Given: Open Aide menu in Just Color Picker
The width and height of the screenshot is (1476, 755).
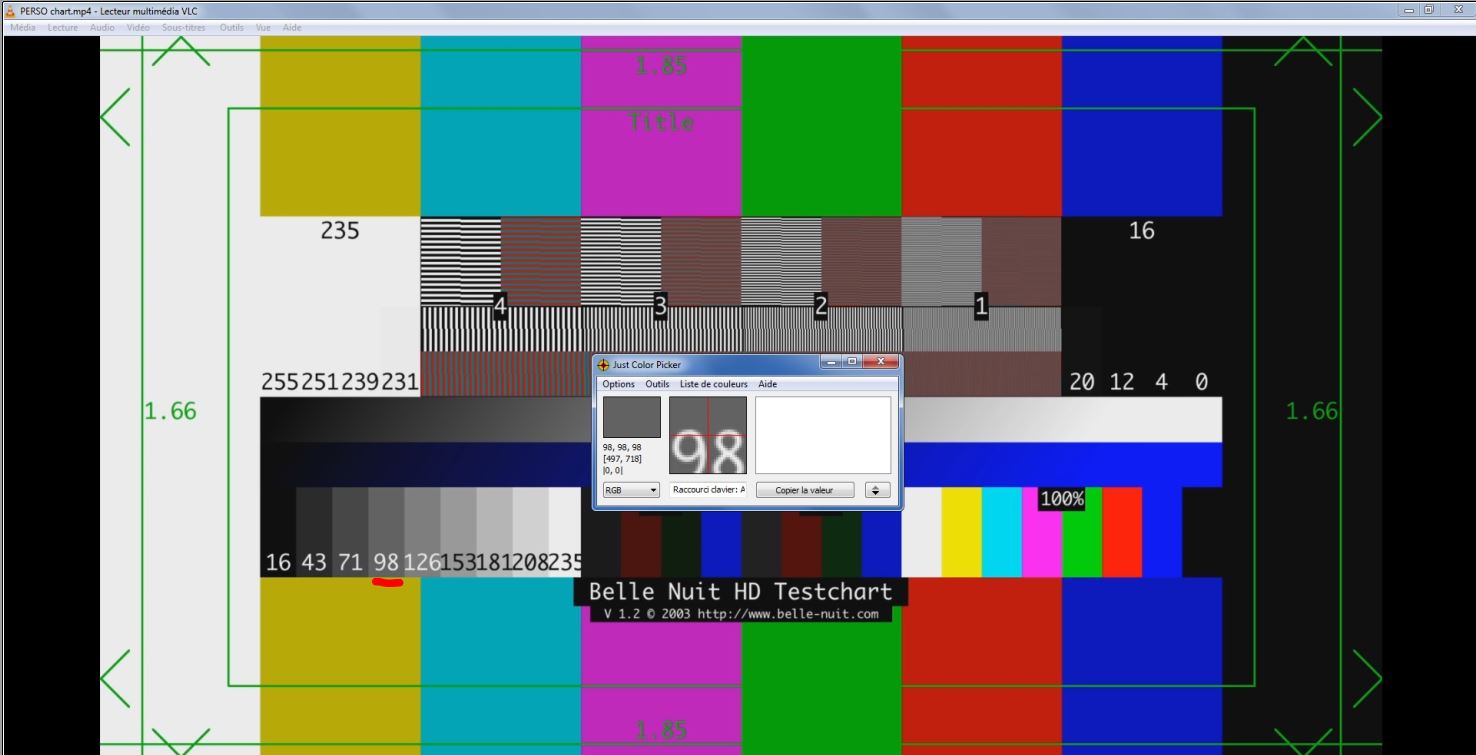Looking at the screenshot, I should click(768, 384).
